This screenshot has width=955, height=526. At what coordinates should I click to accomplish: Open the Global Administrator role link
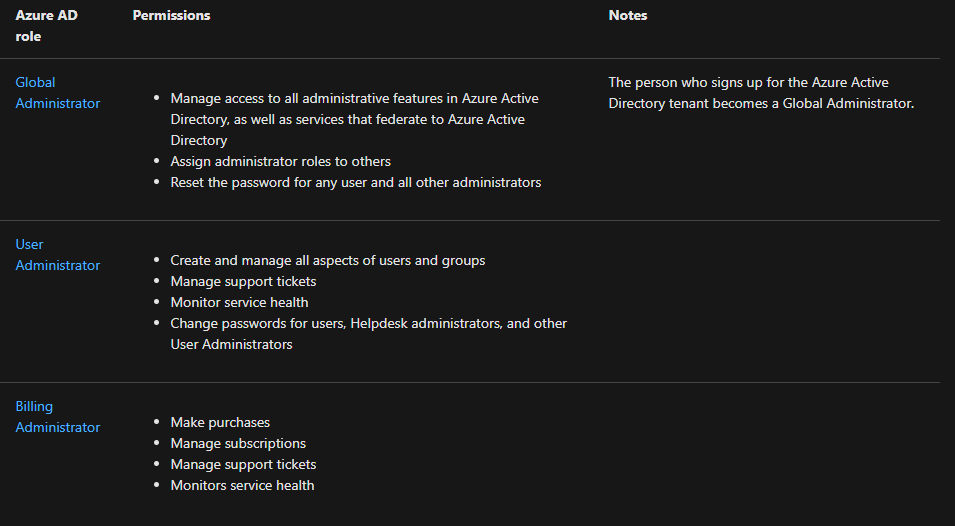click(57, 93)
